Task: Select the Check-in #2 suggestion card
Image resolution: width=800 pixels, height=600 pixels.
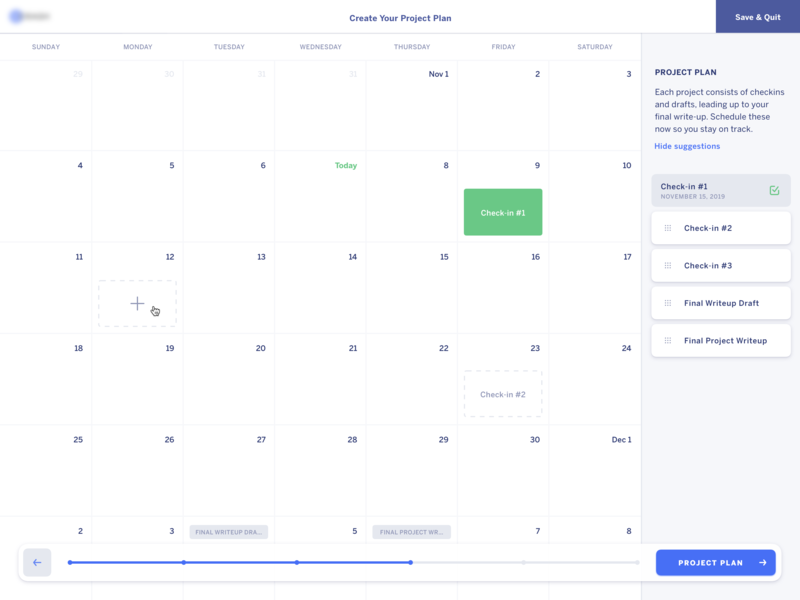Action: coord(721,228)
